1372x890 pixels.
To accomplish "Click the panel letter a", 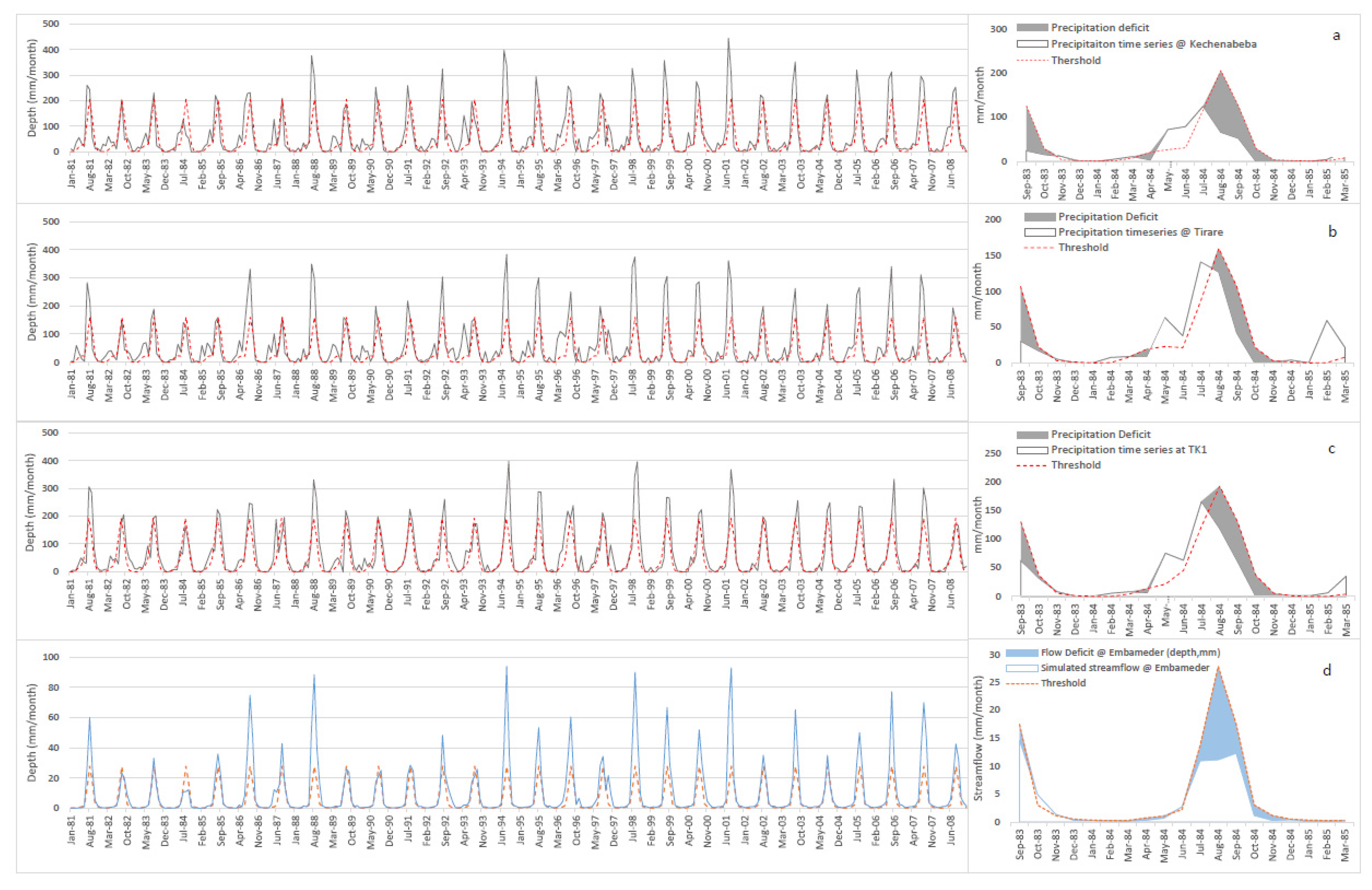I will click(1336, 36).
